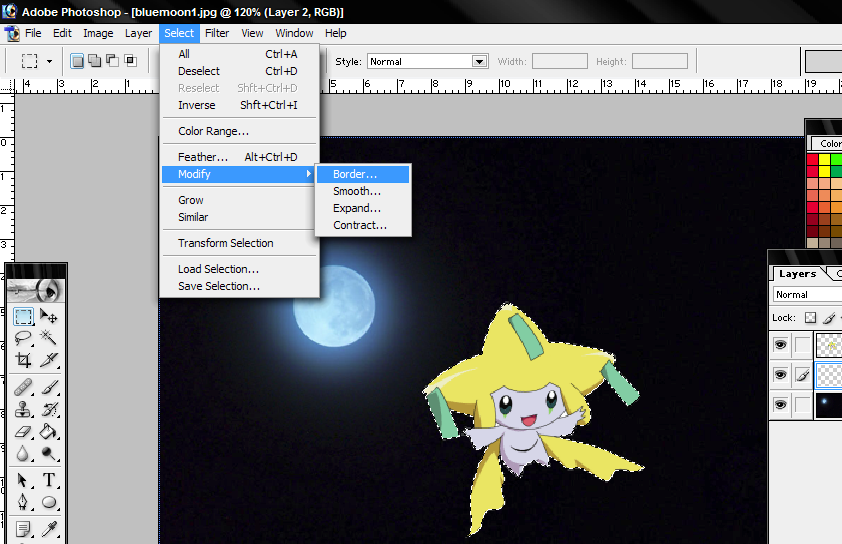Hide Layer 2 using its eye icon

pos(780,374)
